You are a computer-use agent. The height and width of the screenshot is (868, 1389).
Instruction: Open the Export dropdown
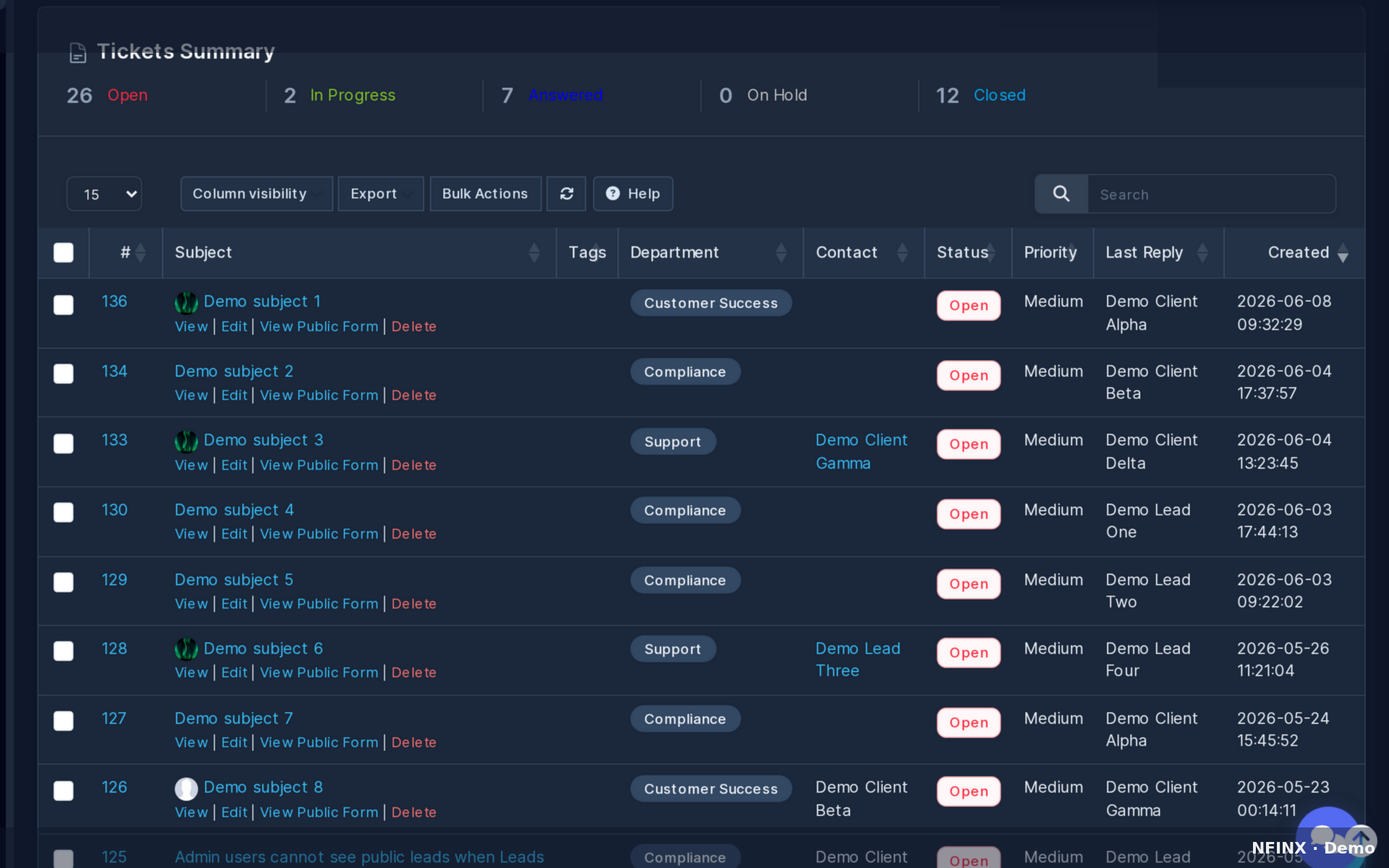point(381,194)
